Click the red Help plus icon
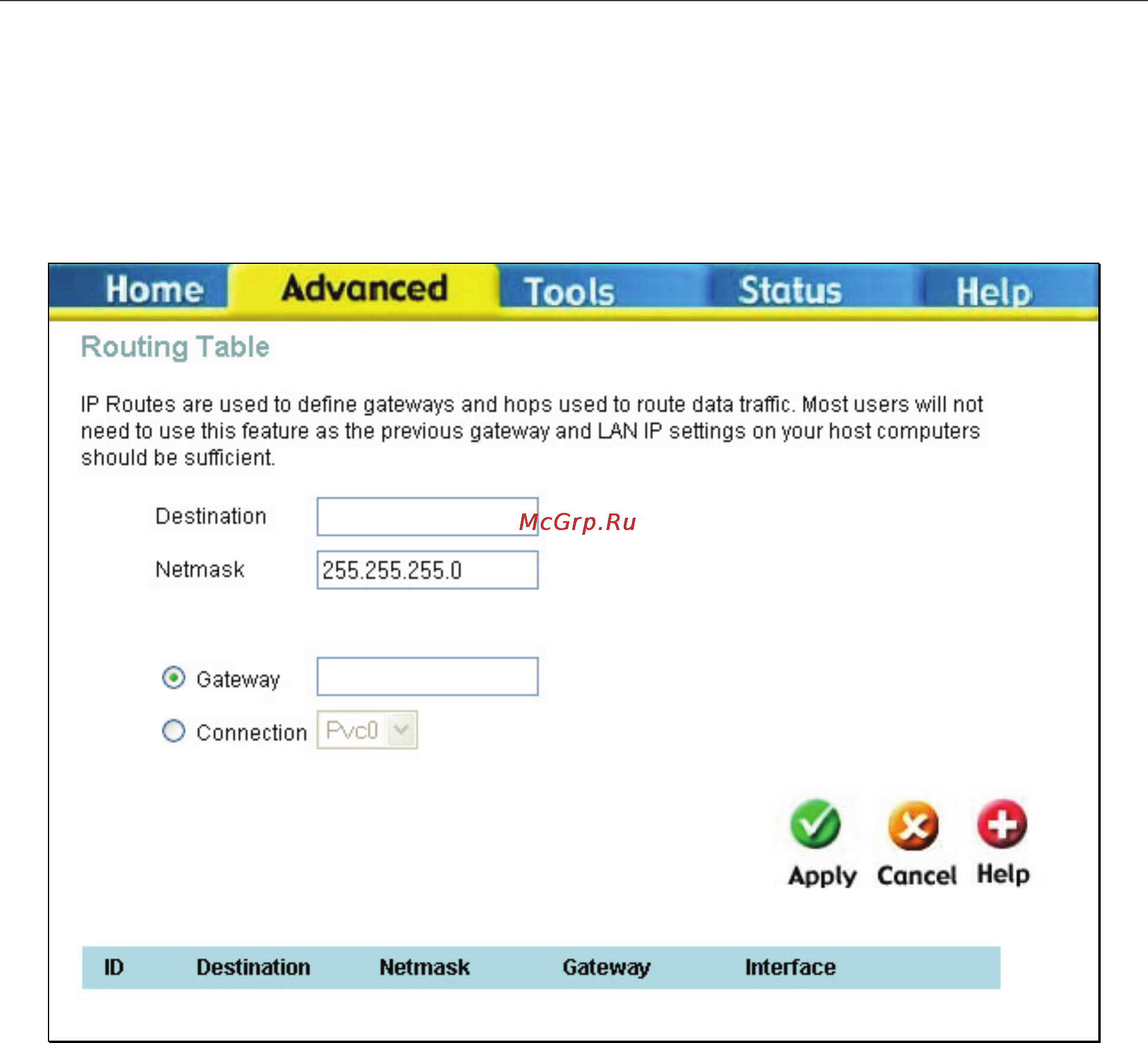Image resolution: width=1148 pixels, height=1043 pixels. [1002, 824]
